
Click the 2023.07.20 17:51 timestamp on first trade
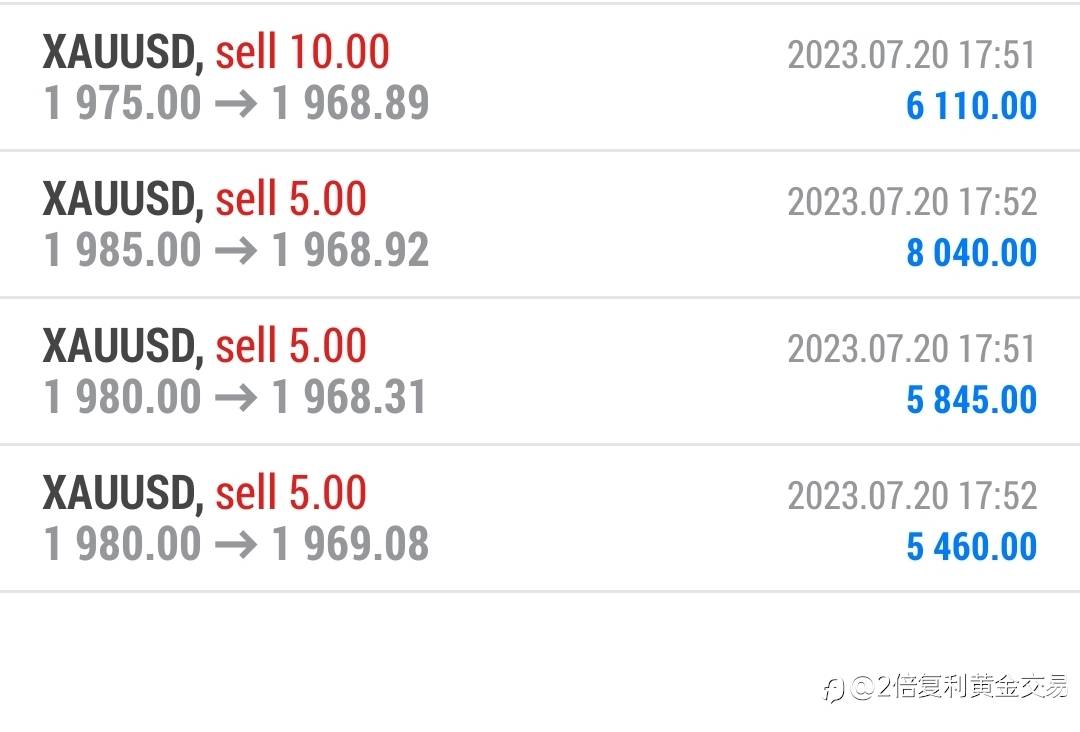pyautogui.click(x=912, y=55)
